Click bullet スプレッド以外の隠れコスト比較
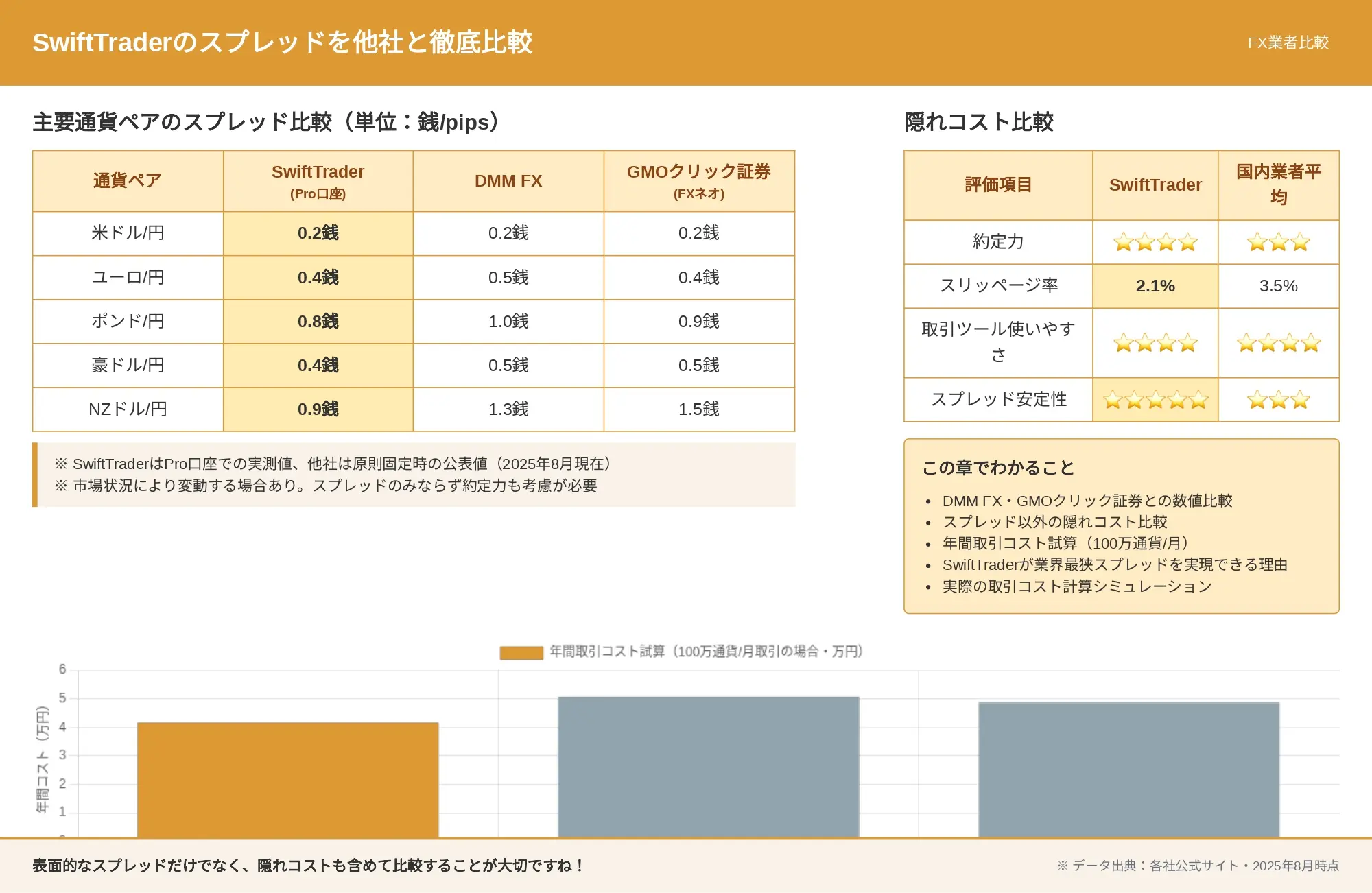Viewport: 1372px width, 893px height. point(1055,522)
